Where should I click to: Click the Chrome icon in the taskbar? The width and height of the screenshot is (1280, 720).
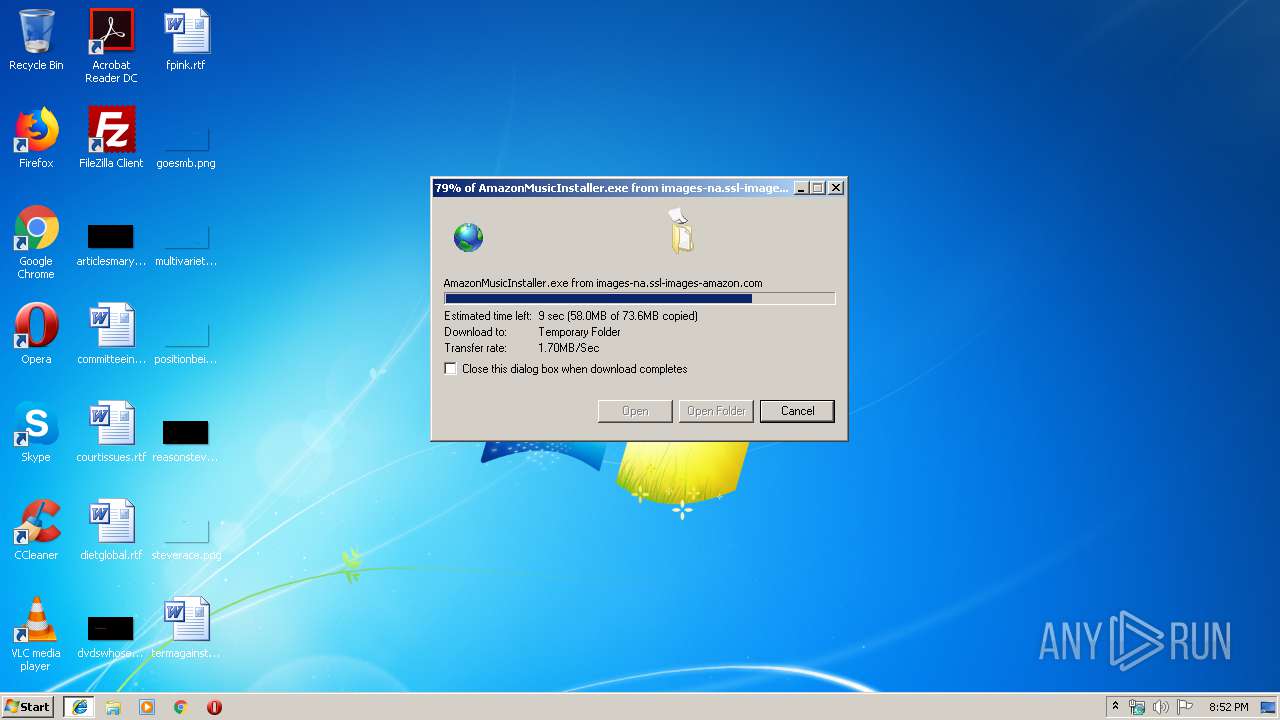coord(181,707)
